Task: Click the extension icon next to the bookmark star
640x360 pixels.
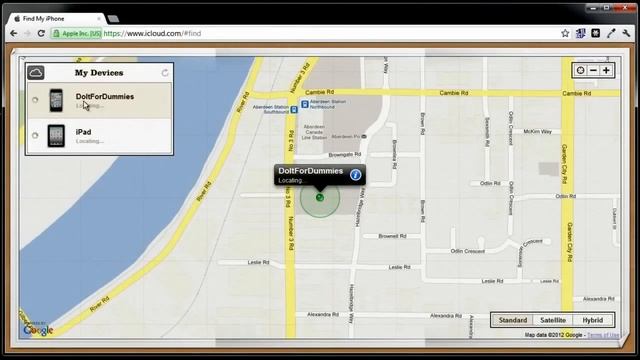Action: [580, 33]
